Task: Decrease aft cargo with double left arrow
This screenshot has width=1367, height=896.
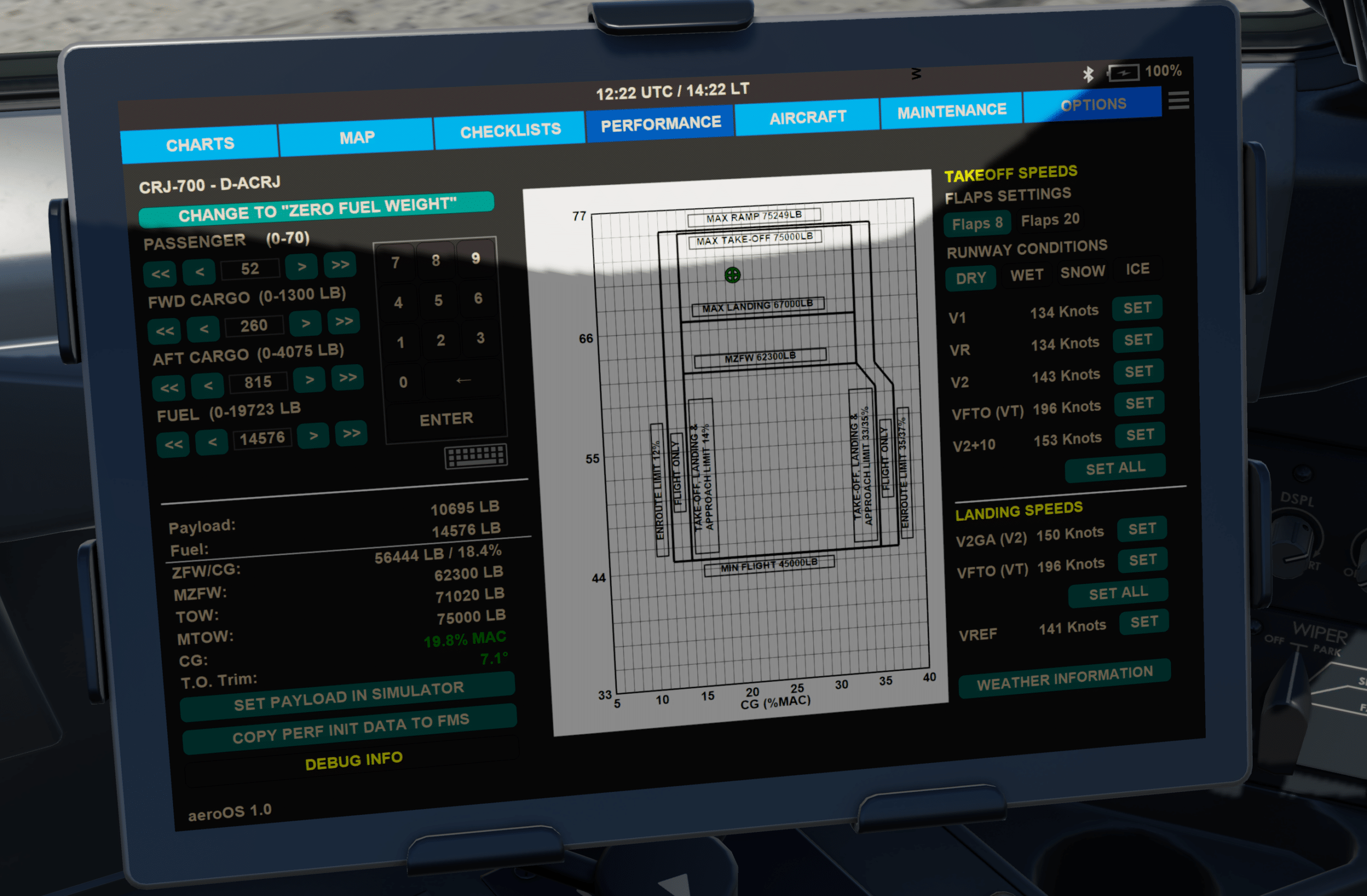Action: (x=169, y=388)
